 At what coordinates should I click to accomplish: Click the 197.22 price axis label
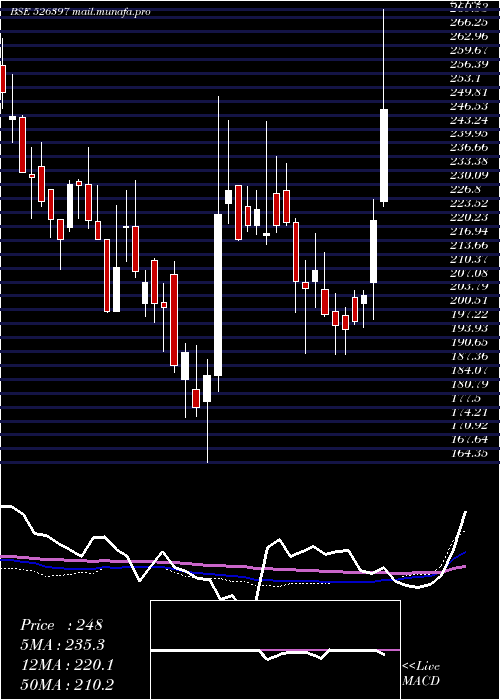(x=470, y=314)
